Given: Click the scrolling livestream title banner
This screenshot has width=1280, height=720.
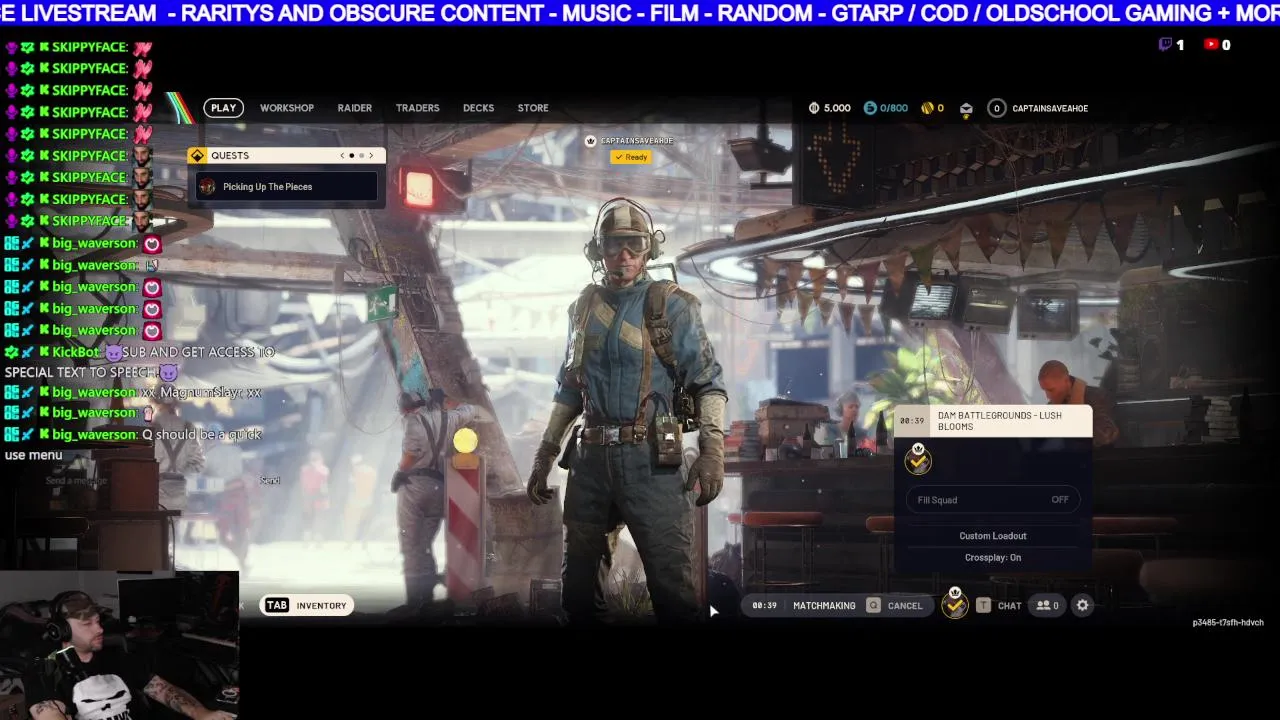Looking at the screenshot, I should pos(640,13).
